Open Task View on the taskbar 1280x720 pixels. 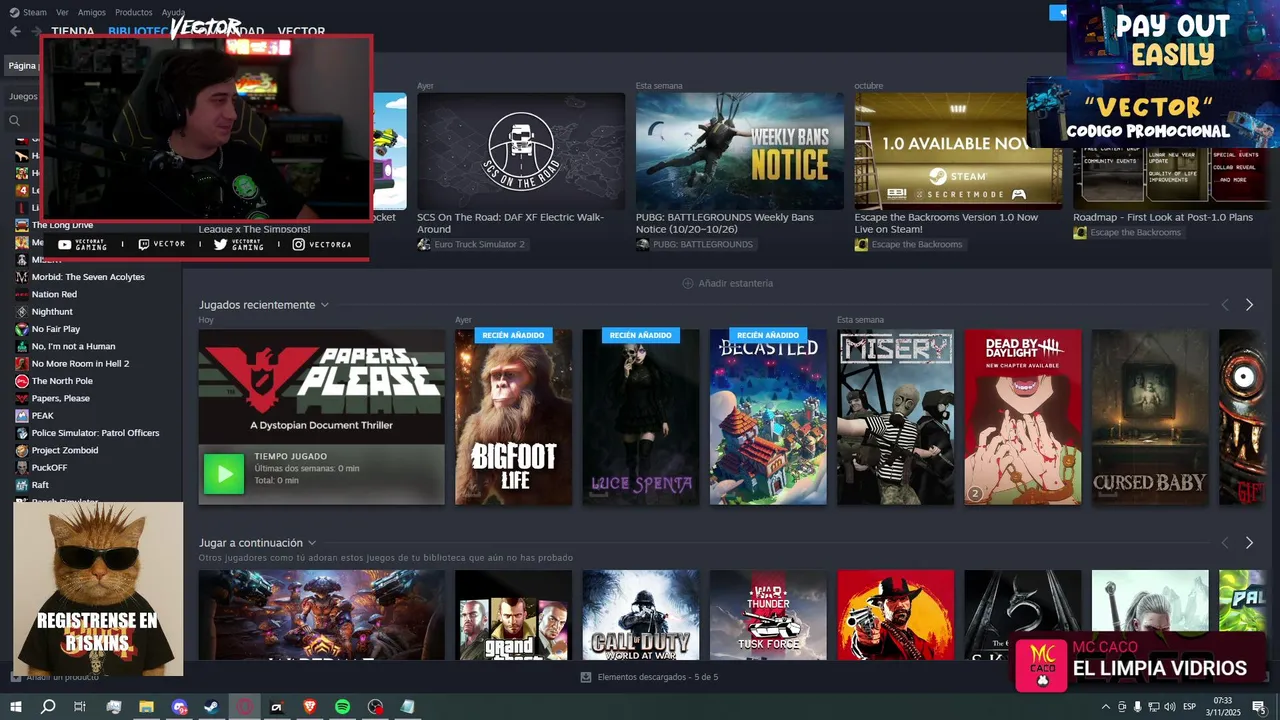pyautogui.click(x=80, y=706)
